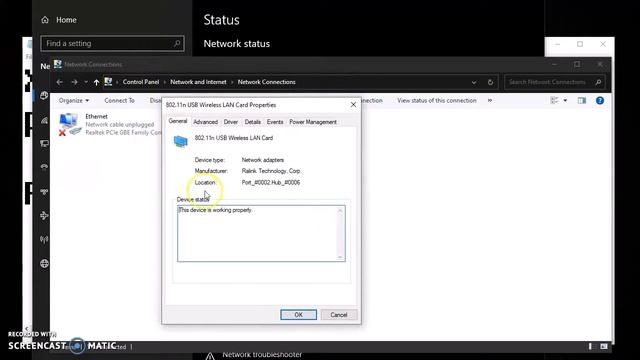Click the network adapter icon in dialog
Screen dimensions: 640x360
pyautogui.click(x=180, y=141)
